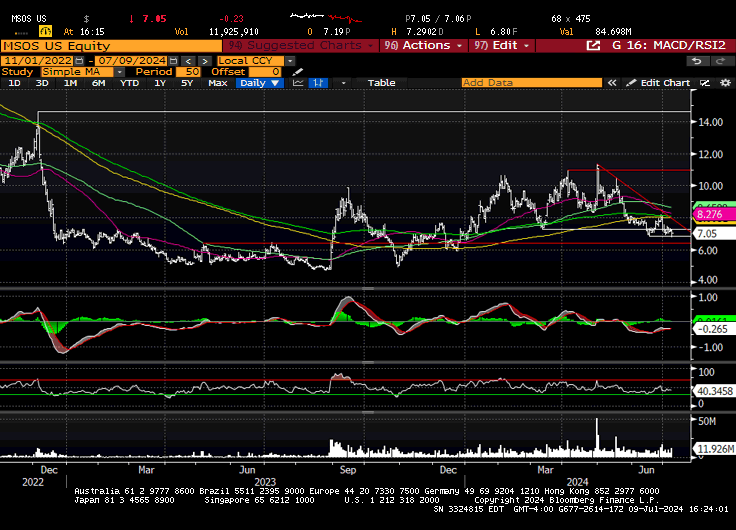Select the Max range tab
The height and width of the screenshot is (530, 736).
pos(217,83)
